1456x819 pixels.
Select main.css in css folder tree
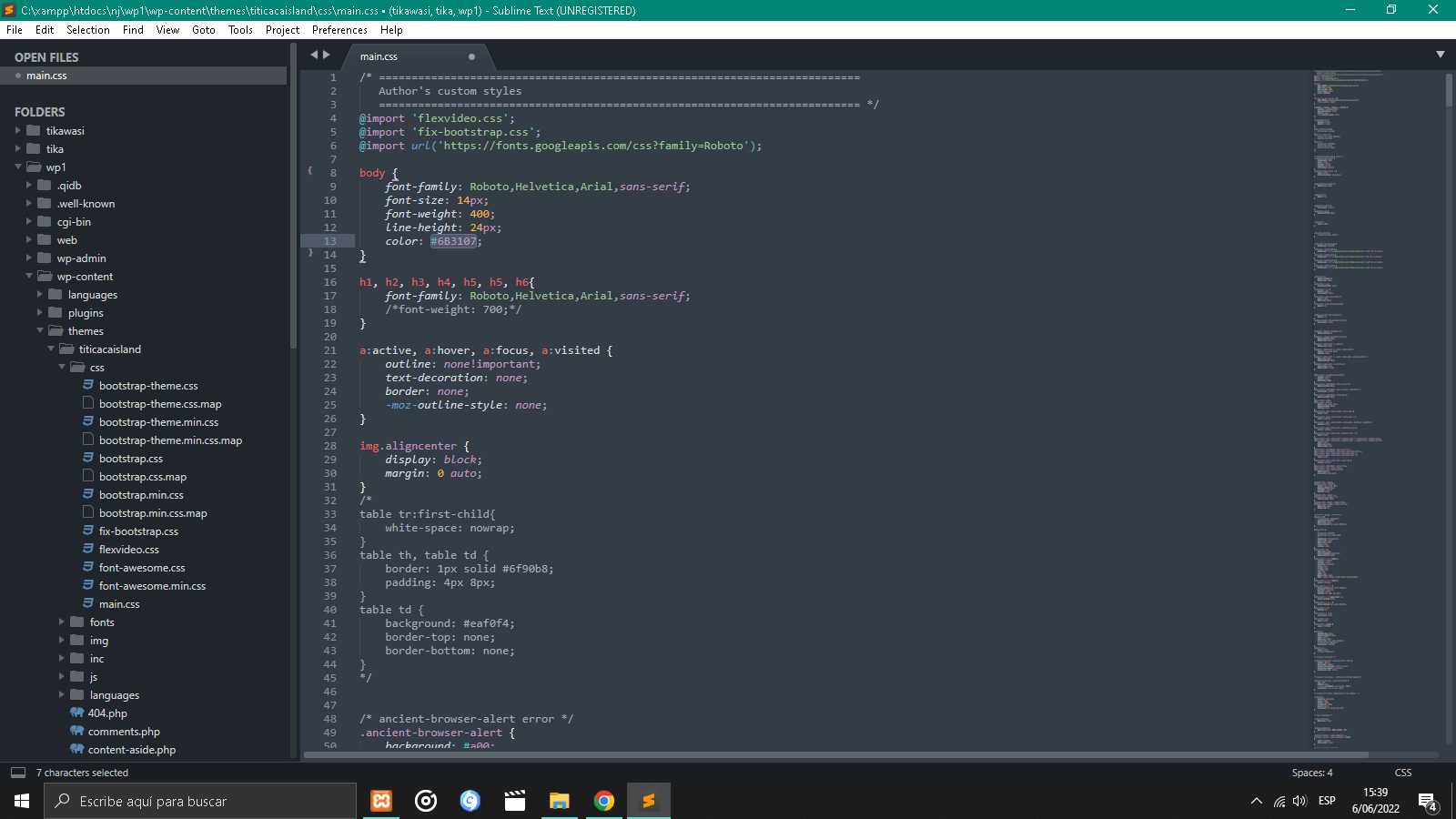119,604
